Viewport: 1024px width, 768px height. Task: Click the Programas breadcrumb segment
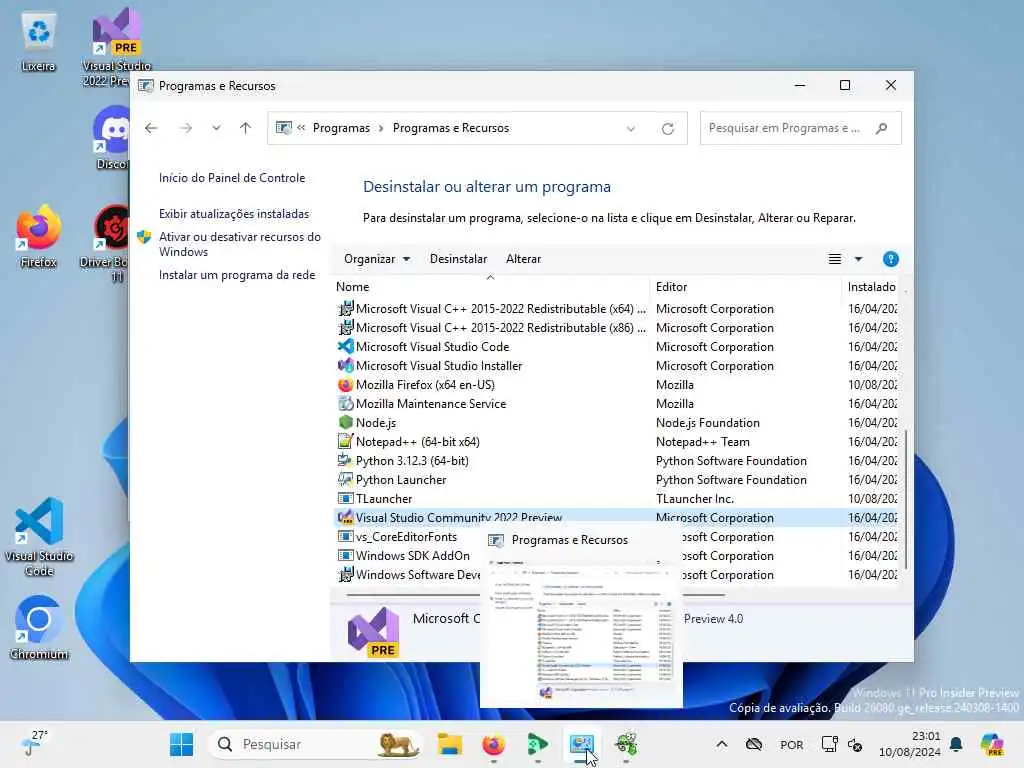[341, 128]
